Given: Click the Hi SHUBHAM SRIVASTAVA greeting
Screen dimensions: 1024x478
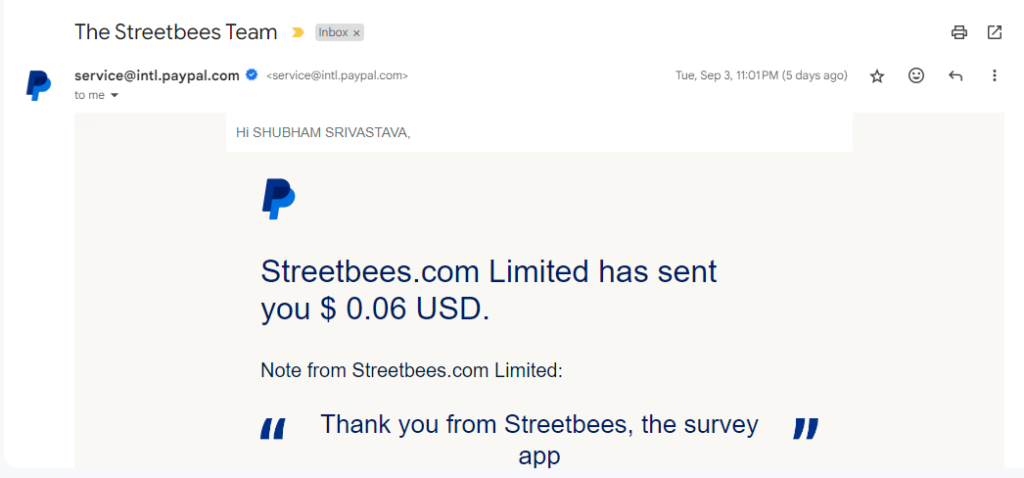Looking at the screenshot, I should click(323, 133).
